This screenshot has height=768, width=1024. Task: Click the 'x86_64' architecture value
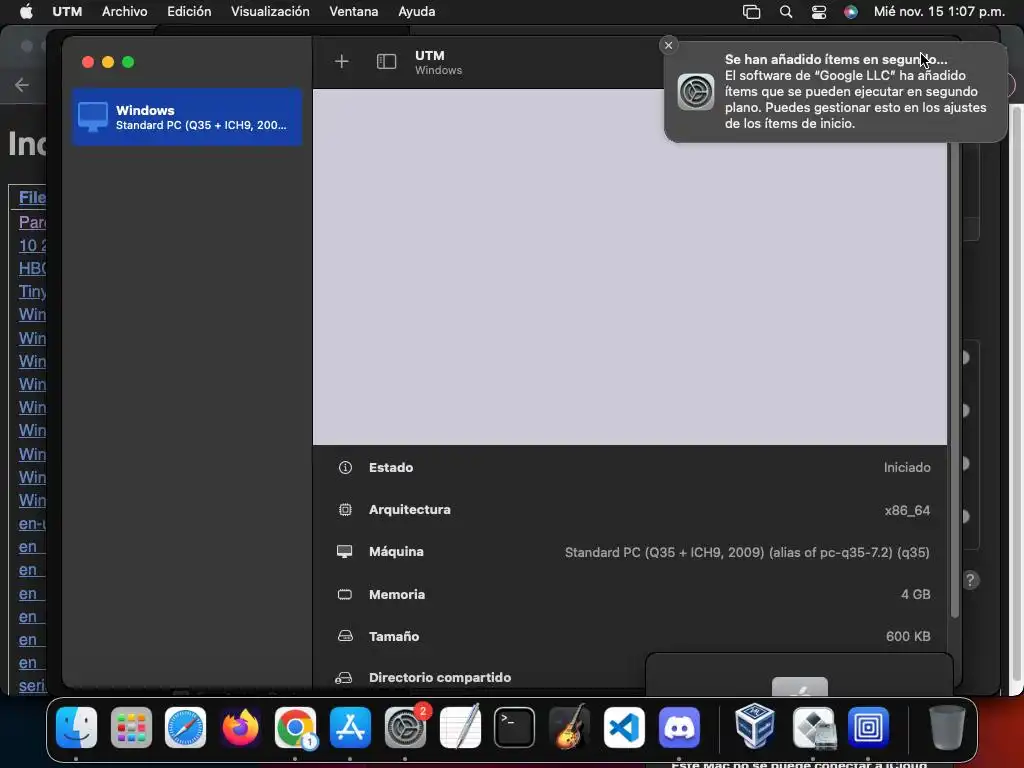907,510
